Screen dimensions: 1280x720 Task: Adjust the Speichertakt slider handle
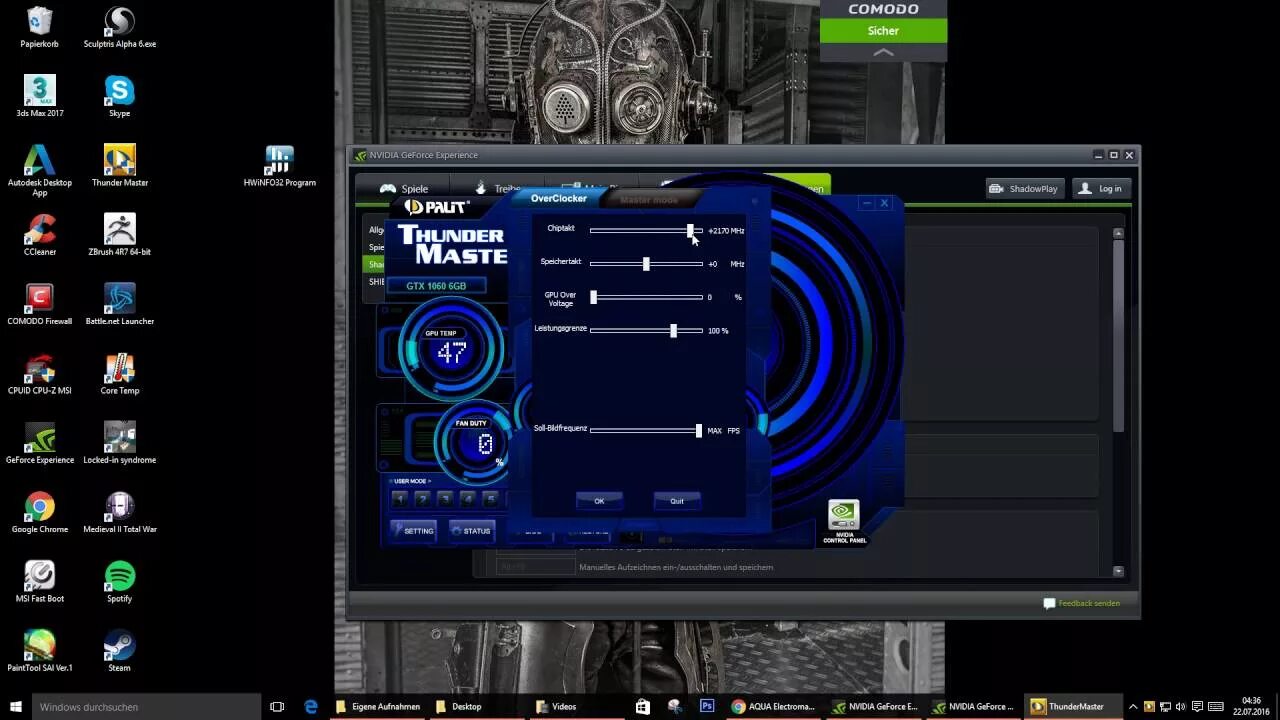(646, 264)
